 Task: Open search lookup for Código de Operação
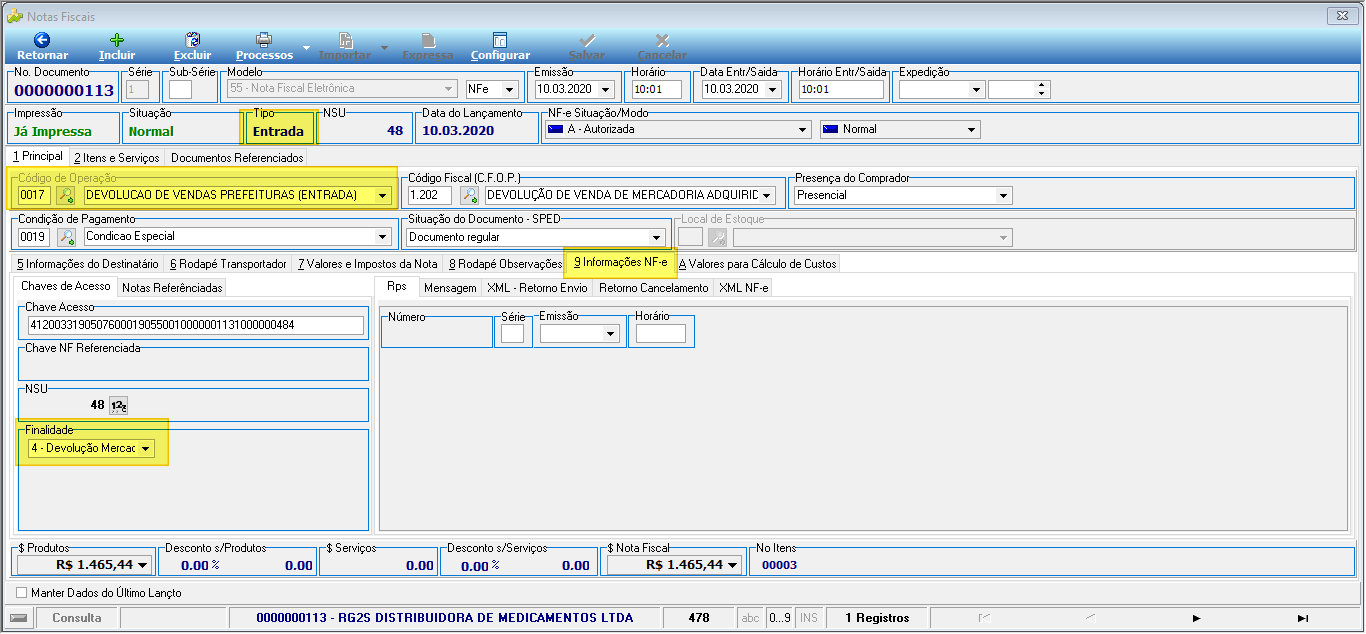tap(66, 195)
